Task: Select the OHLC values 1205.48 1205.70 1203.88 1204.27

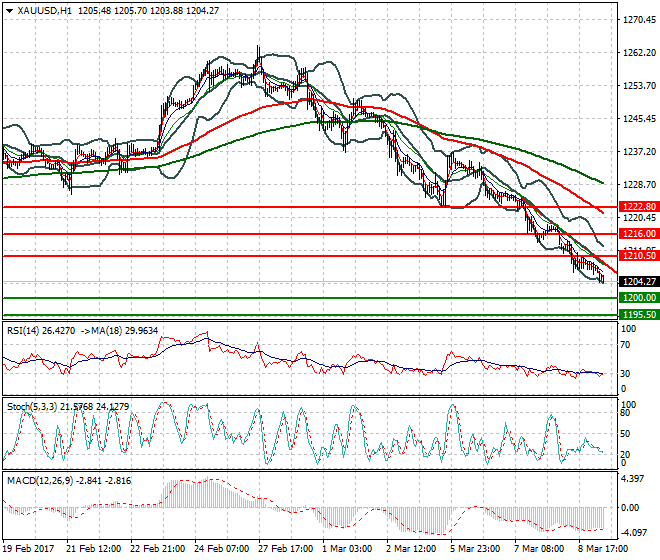Action: click(x=149, y=11)
